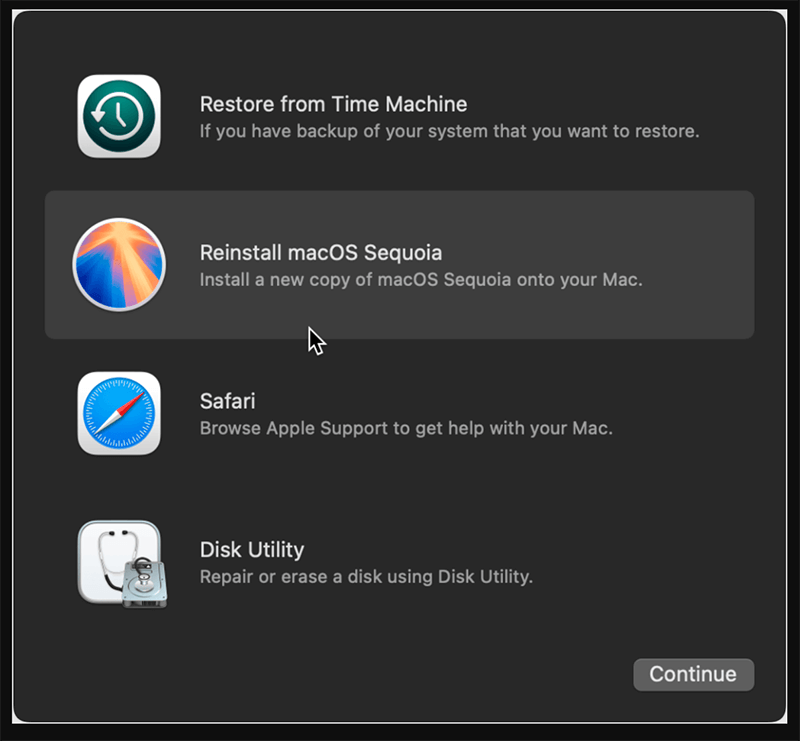Click the Continue button
This screenshot has width=800, height=741.
coord(693,674)
